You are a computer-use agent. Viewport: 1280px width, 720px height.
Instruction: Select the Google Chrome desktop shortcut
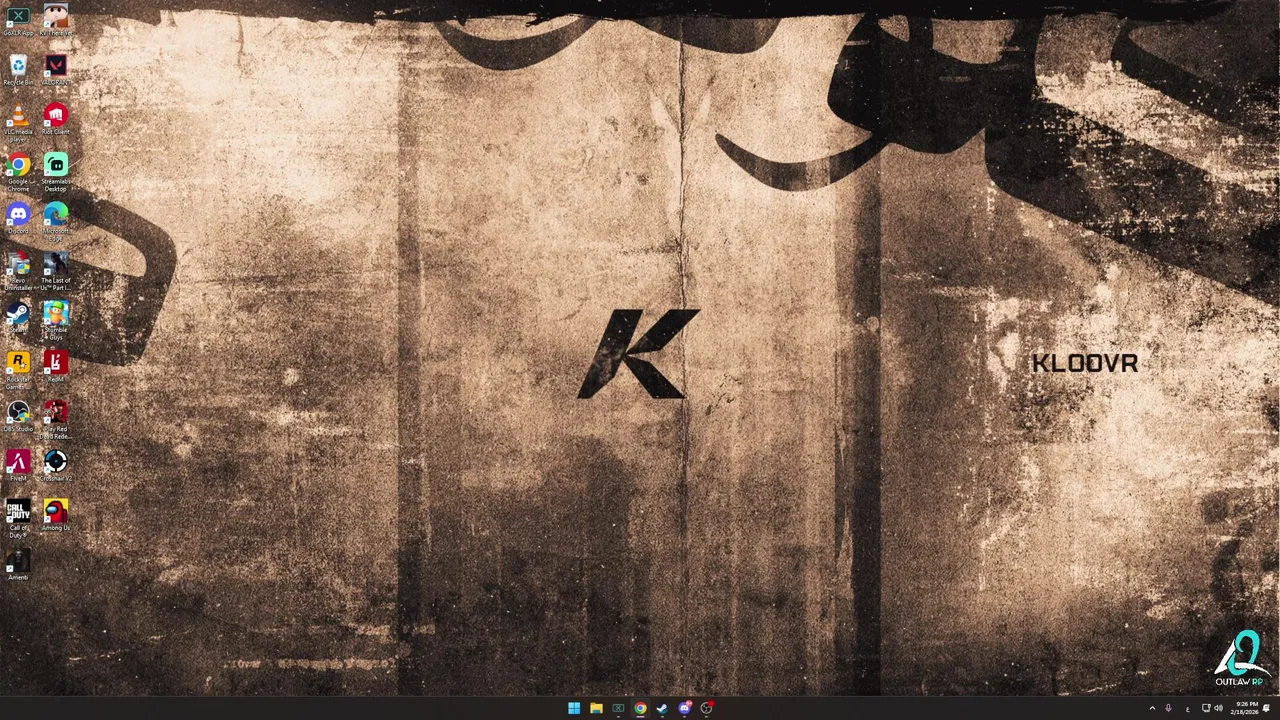tap(18, 172)
